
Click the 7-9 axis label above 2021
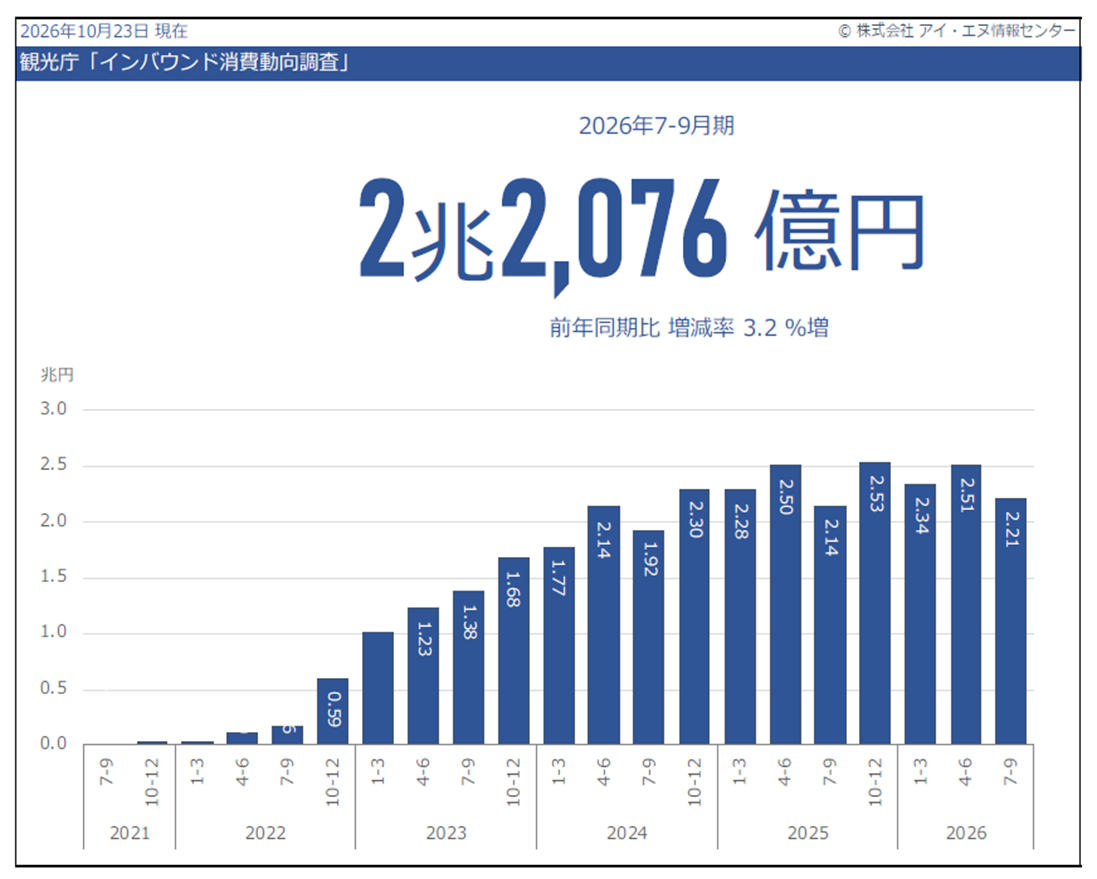(106, 771)
